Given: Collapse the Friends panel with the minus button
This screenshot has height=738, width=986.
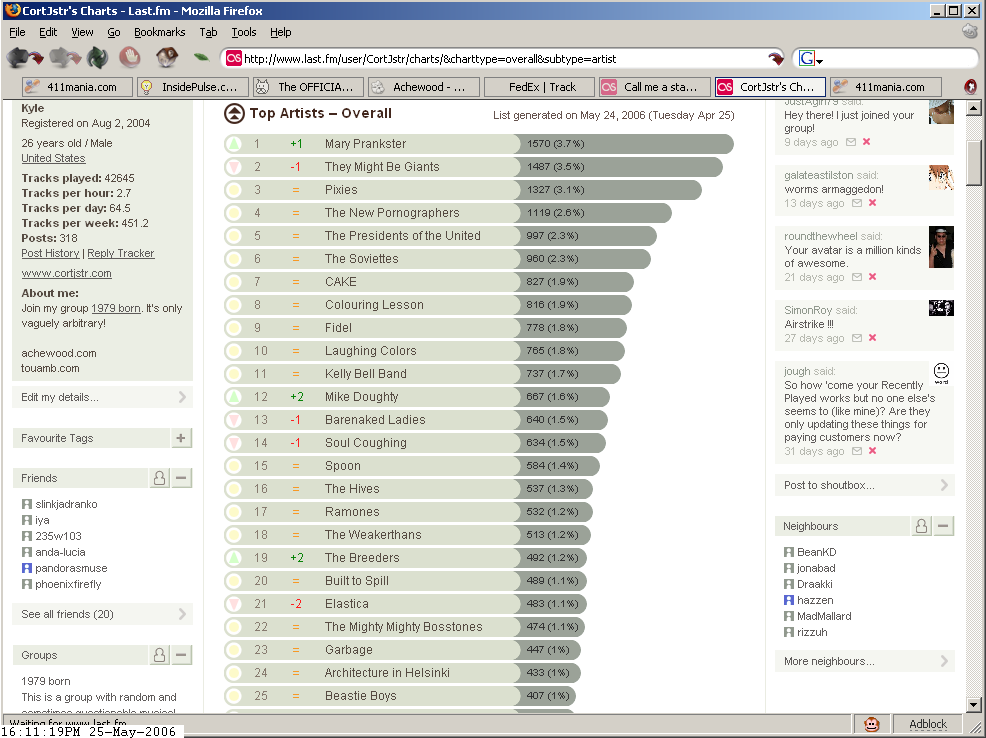Looking at the screenshot, I should coord(181,478).
